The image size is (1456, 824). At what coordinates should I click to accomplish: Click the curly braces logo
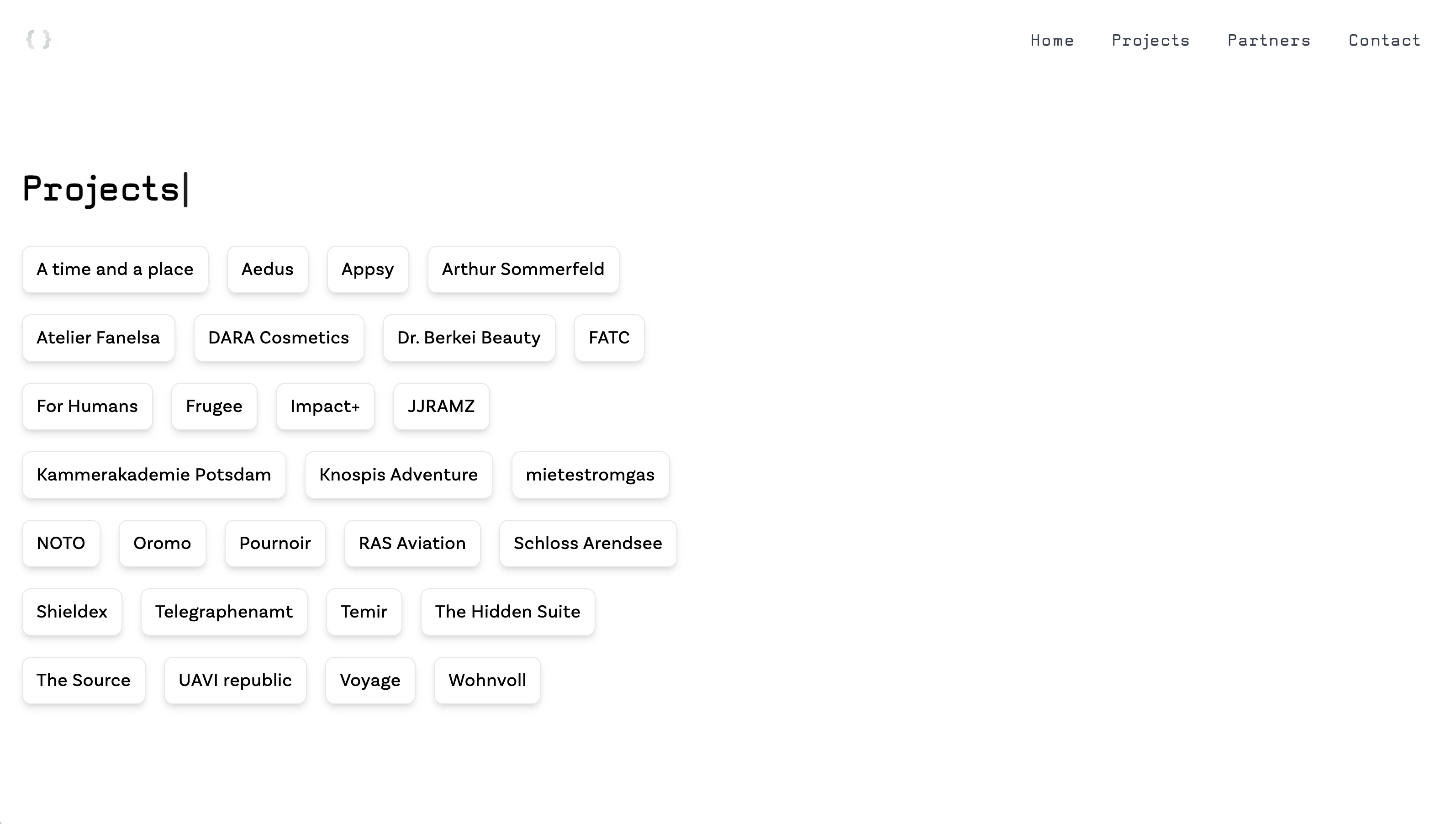tap(38, 40)
